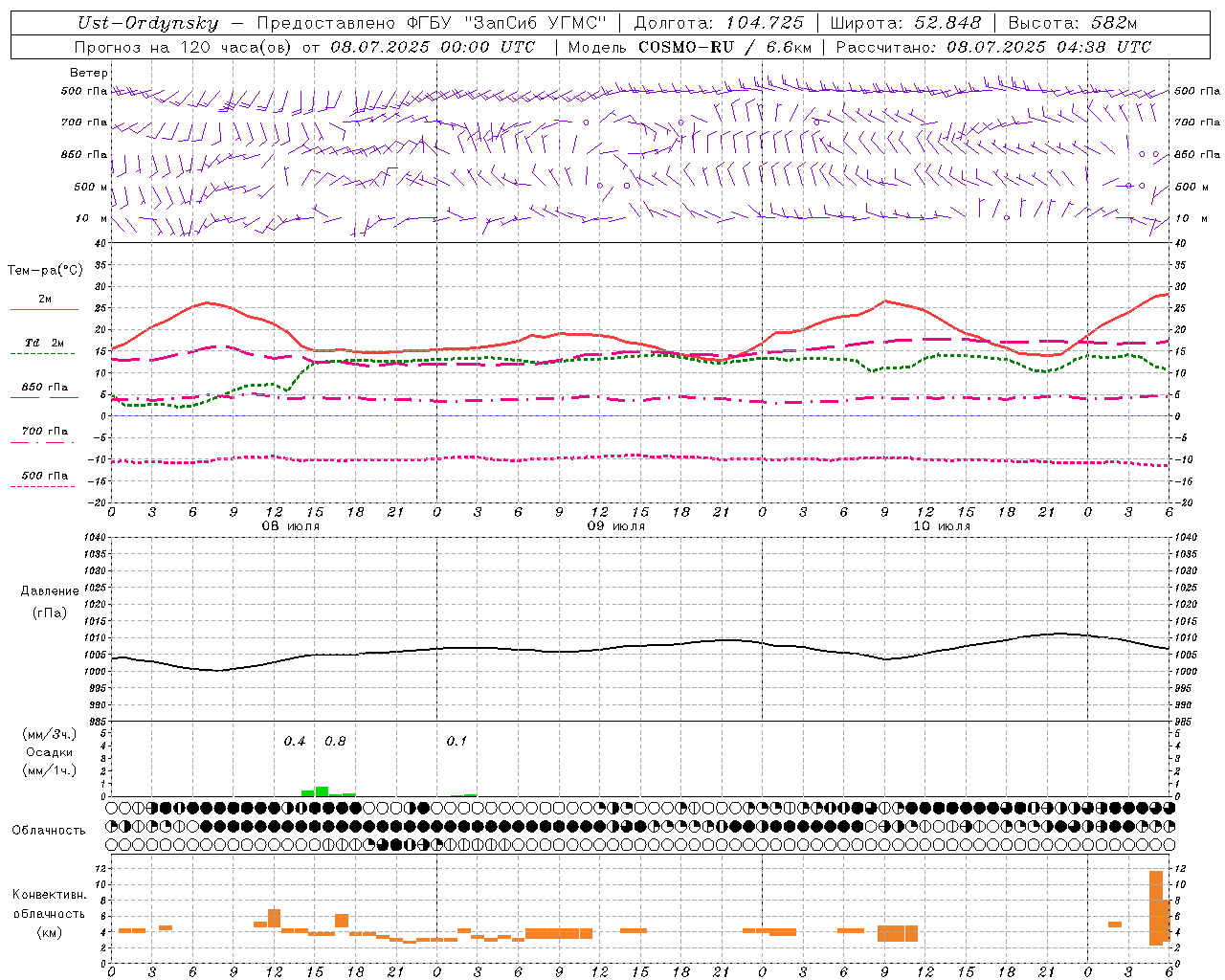Click the '(мм/3ч.)' precipitation unit label
1225x980 pixels.
pyautogui.click(x=50, y=734)
